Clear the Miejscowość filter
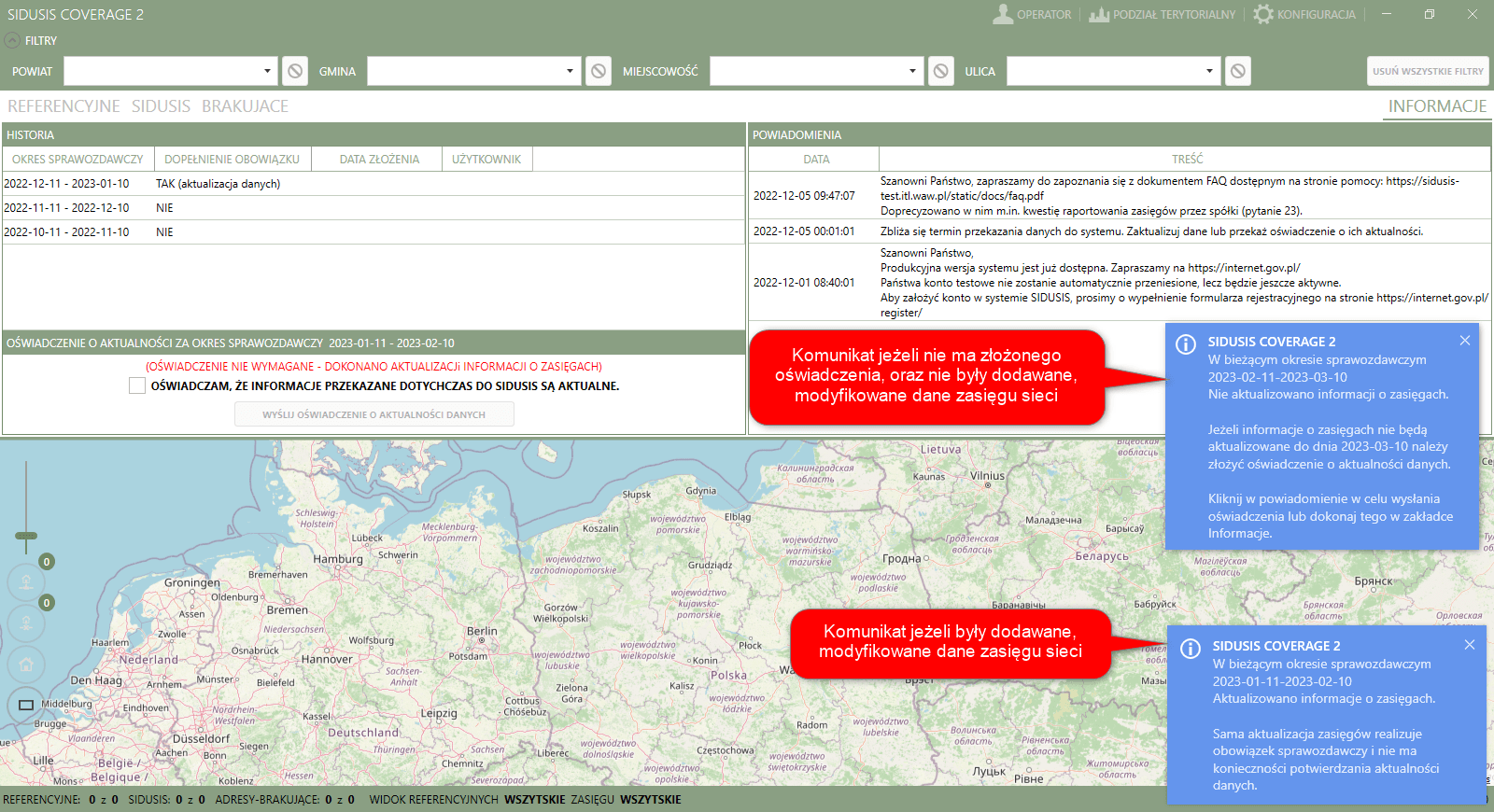This screenshot has width=1494, height=812. (941, 71)
